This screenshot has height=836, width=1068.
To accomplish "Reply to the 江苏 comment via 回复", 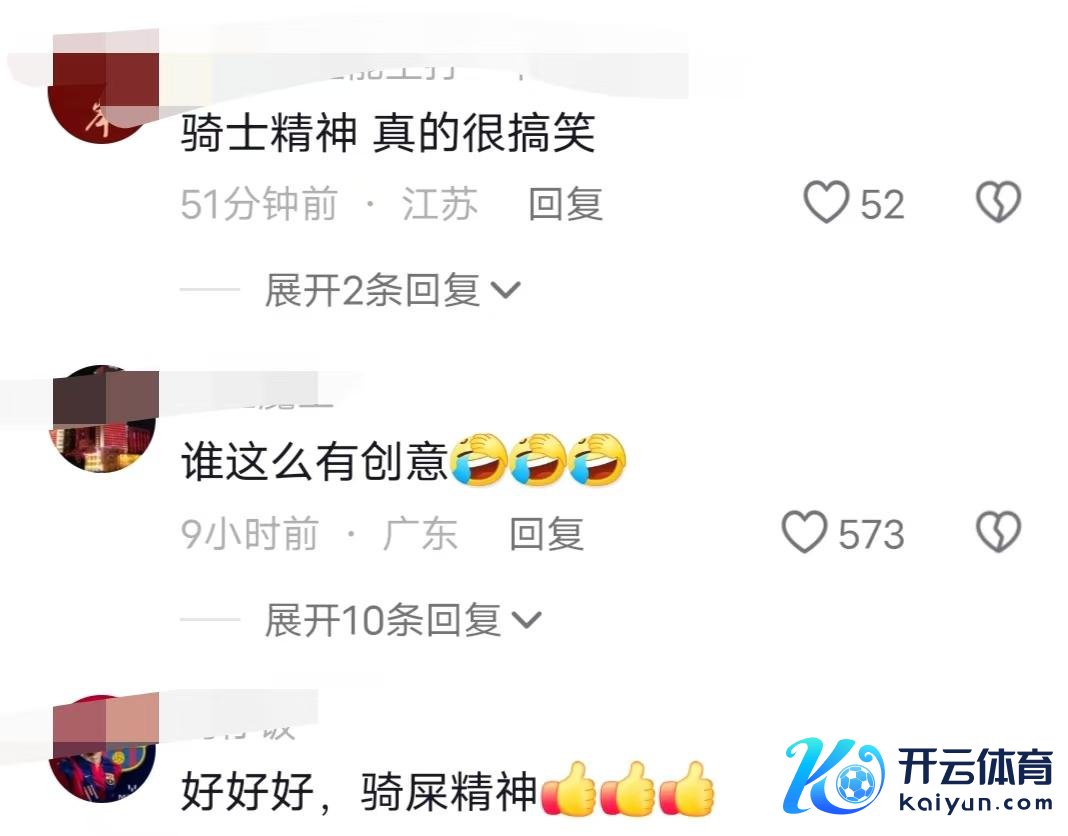I will tap(565, 204).
